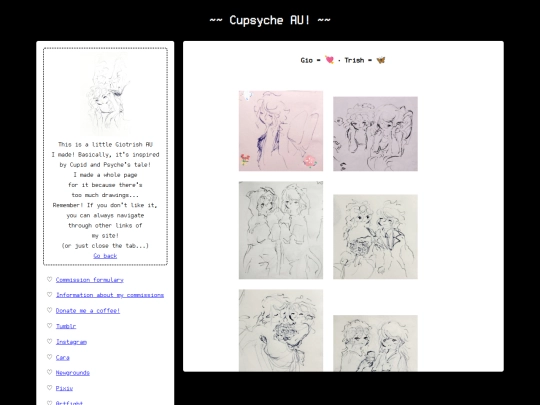This screenshot has width=540, height=405.
Task: Open the bouquet couple sketch thumbnail
Action: tap(375, 237)
